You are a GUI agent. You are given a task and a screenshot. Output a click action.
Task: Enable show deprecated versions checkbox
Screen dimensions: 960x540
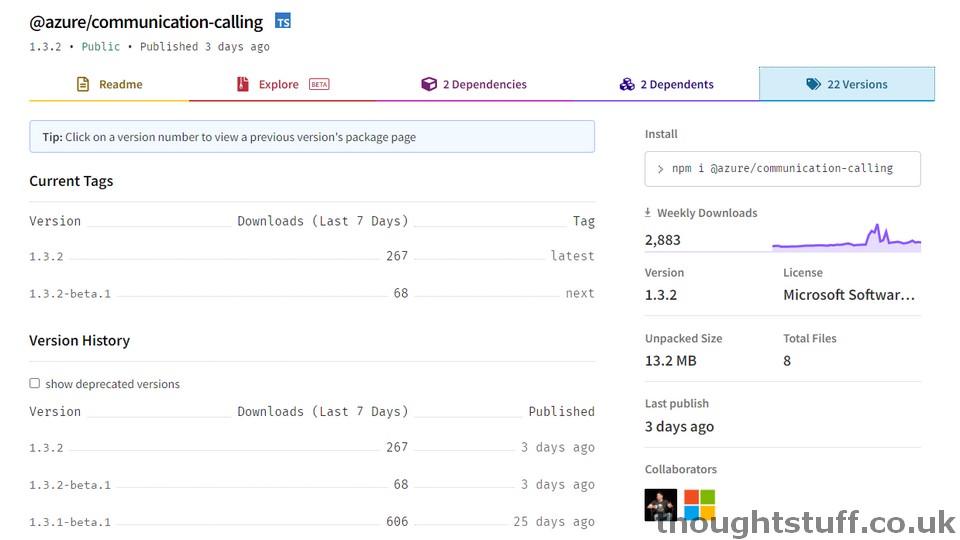click(x=35, y=383)
